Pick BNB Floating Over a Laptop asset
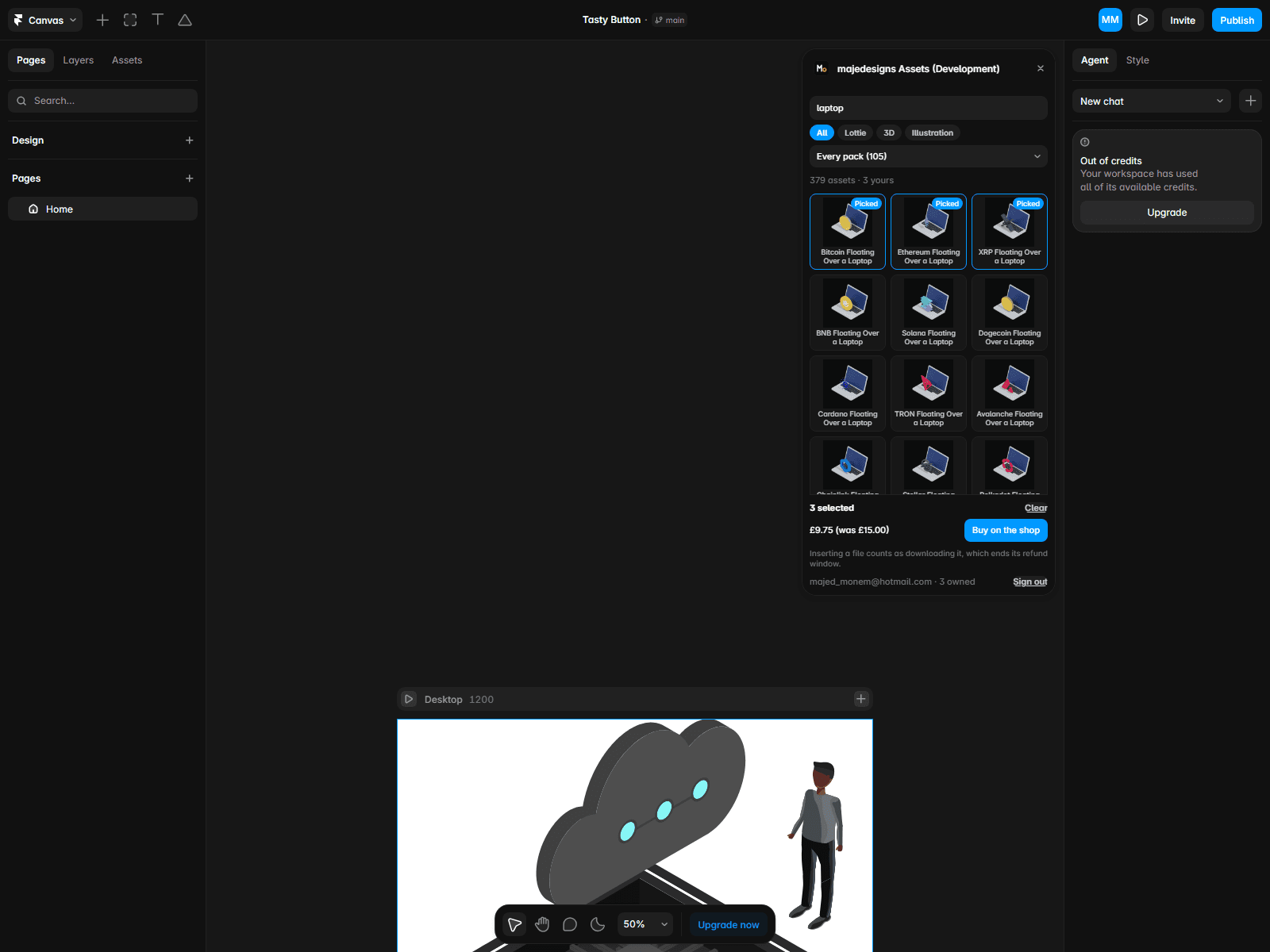This screenshot has height=952, width=1270. click(x=848, y=313)
